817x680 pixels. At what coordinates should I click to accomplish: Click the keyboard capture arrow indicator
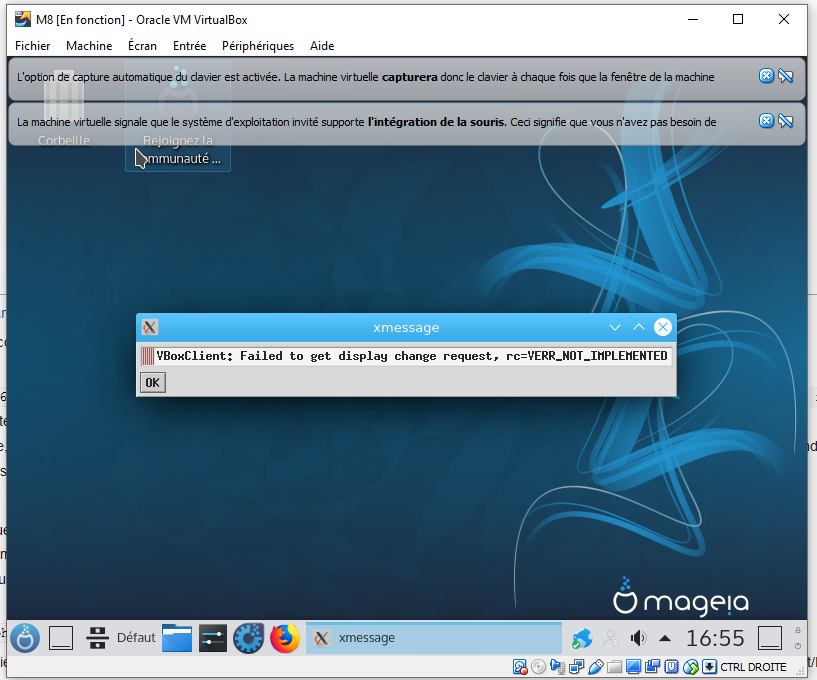(x=709, y=667)
